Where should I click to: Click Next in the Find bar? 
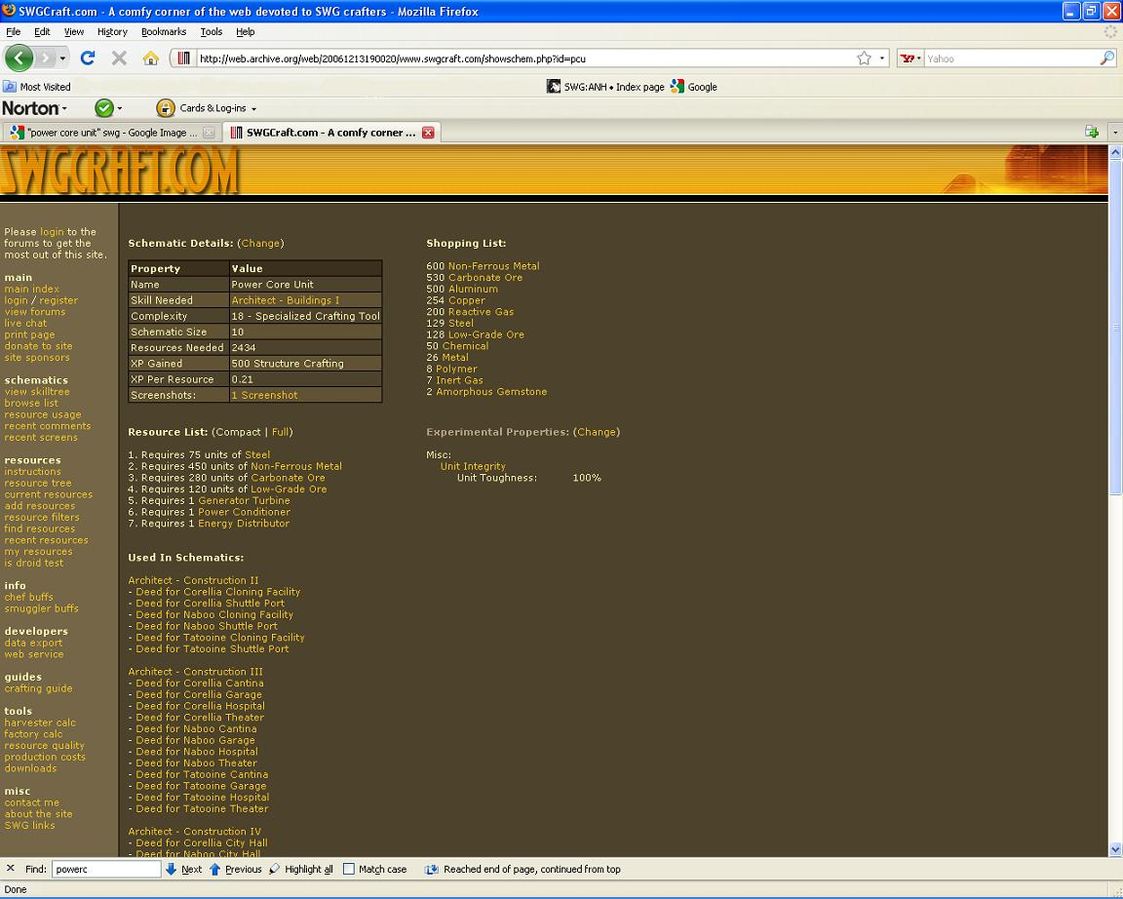pyautogui.click(x=184, y=869)
